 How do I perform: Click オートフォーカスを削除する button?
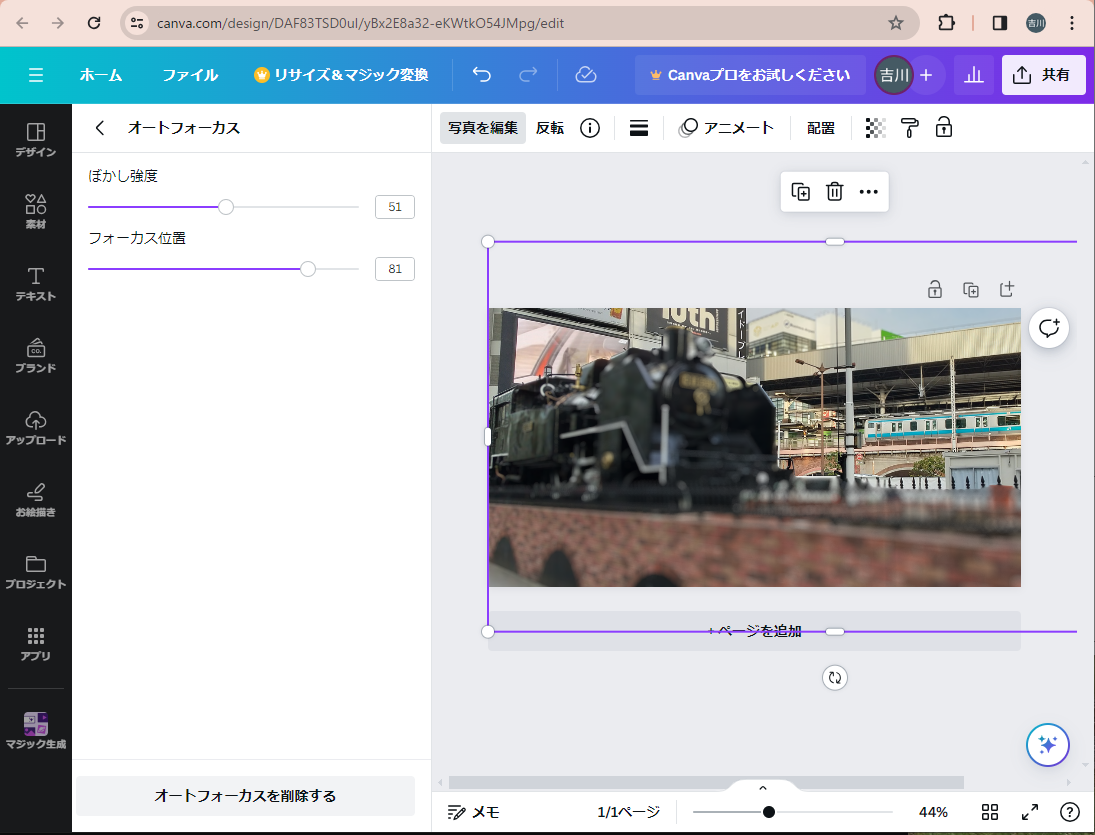[x=245, y=796]
